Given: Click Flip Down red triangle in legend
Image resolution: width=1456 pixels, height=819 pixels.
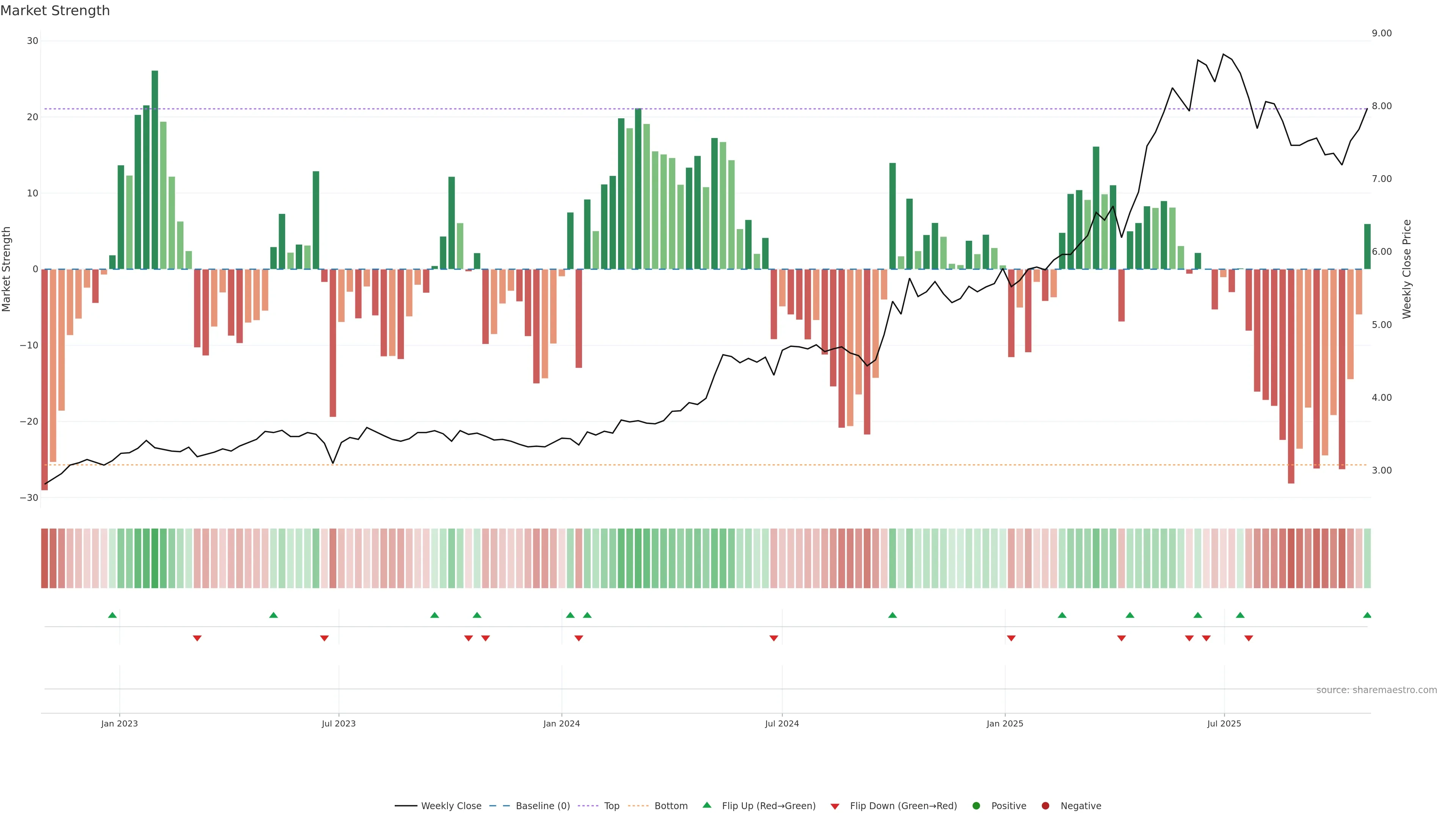Looking at the screenshot, I should (x=835, y=806).
